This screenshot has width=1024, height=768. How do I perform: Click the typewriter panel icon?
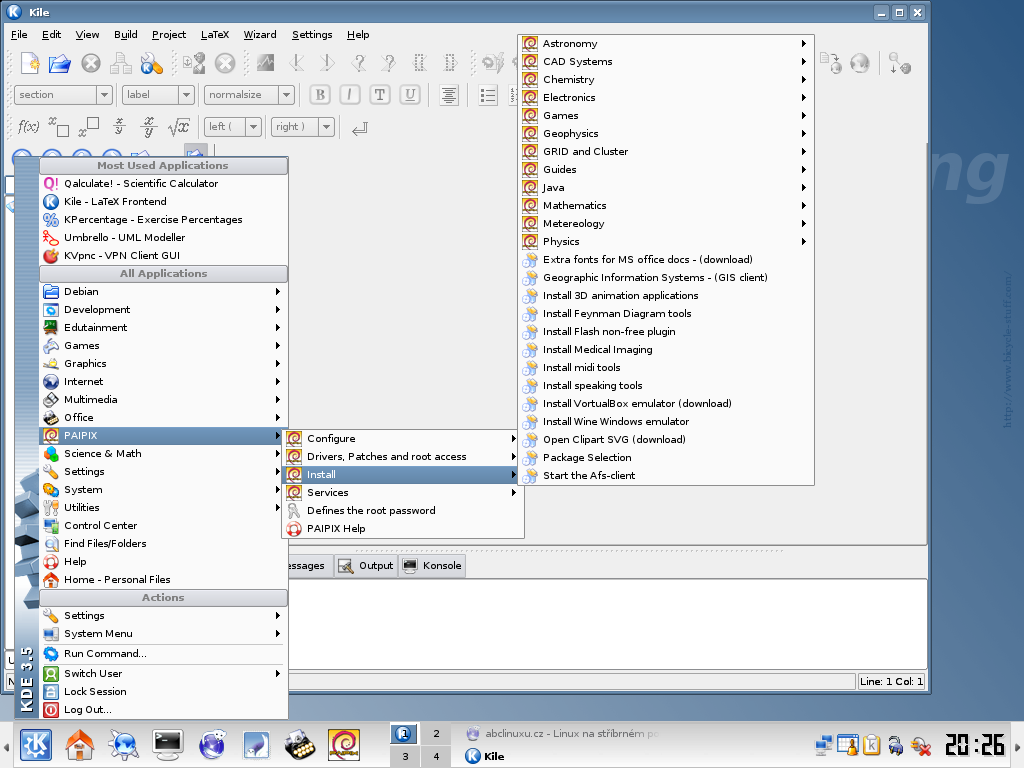pyautogui.click(x=300, y=744)
